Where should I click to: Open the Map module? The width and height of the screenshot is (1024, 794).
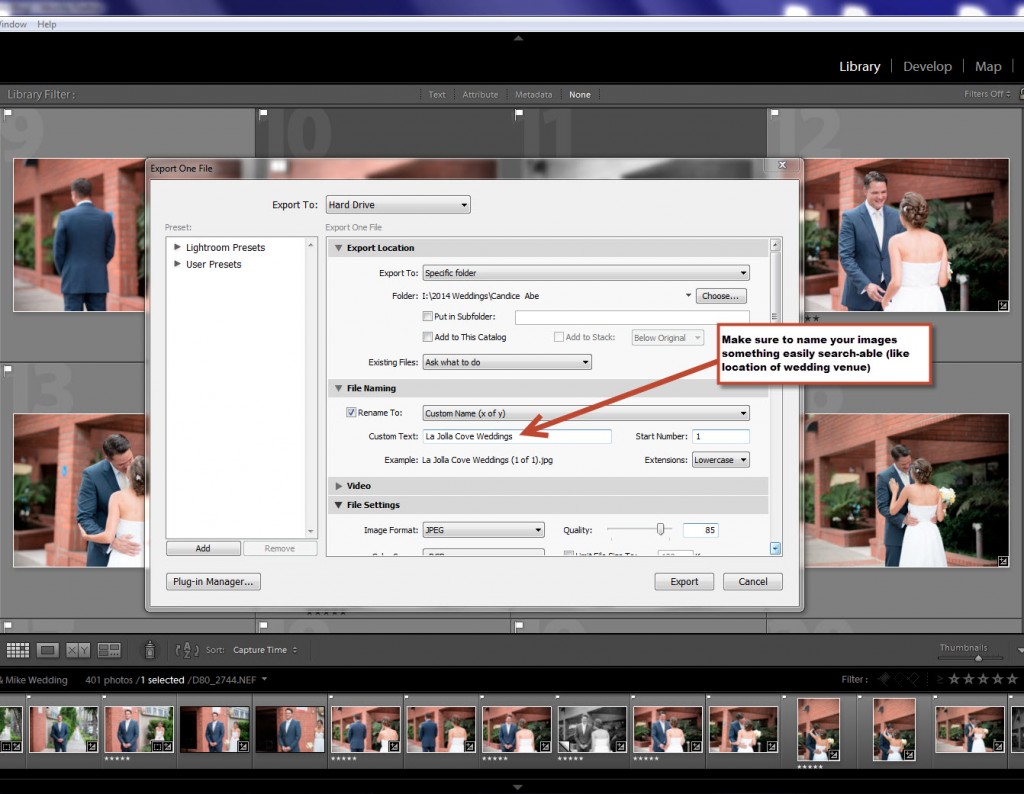tap(988, 66)
